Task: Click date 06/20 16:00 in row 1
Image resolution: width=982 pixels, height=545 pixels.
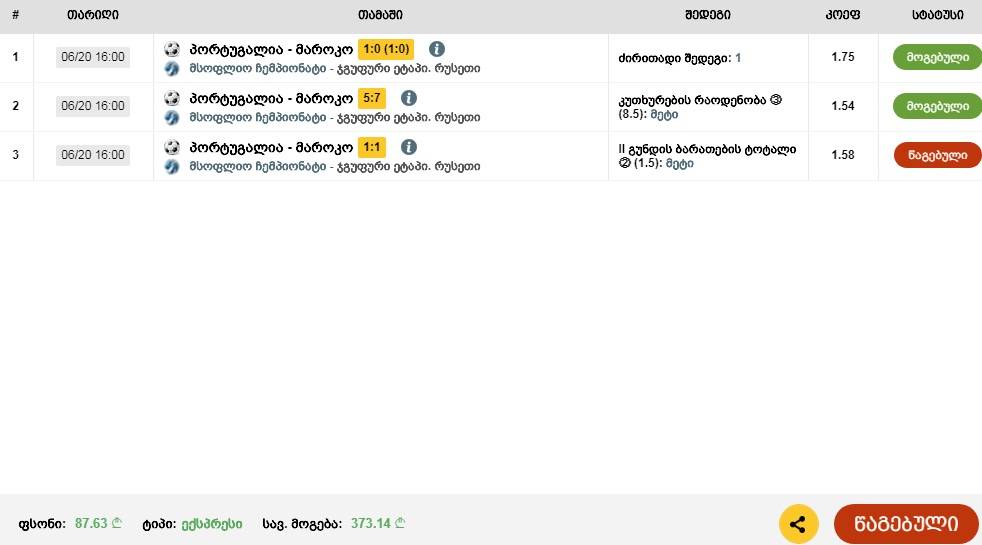Action: point(93,57)
